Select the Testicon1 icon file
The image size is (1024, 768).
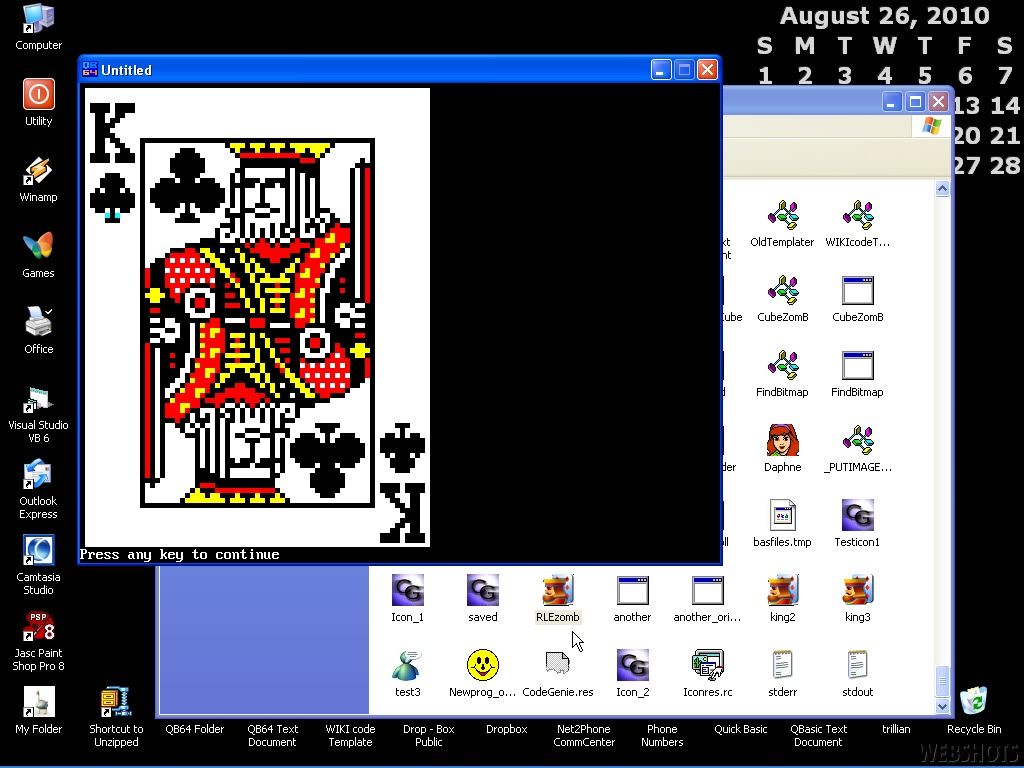857,524
